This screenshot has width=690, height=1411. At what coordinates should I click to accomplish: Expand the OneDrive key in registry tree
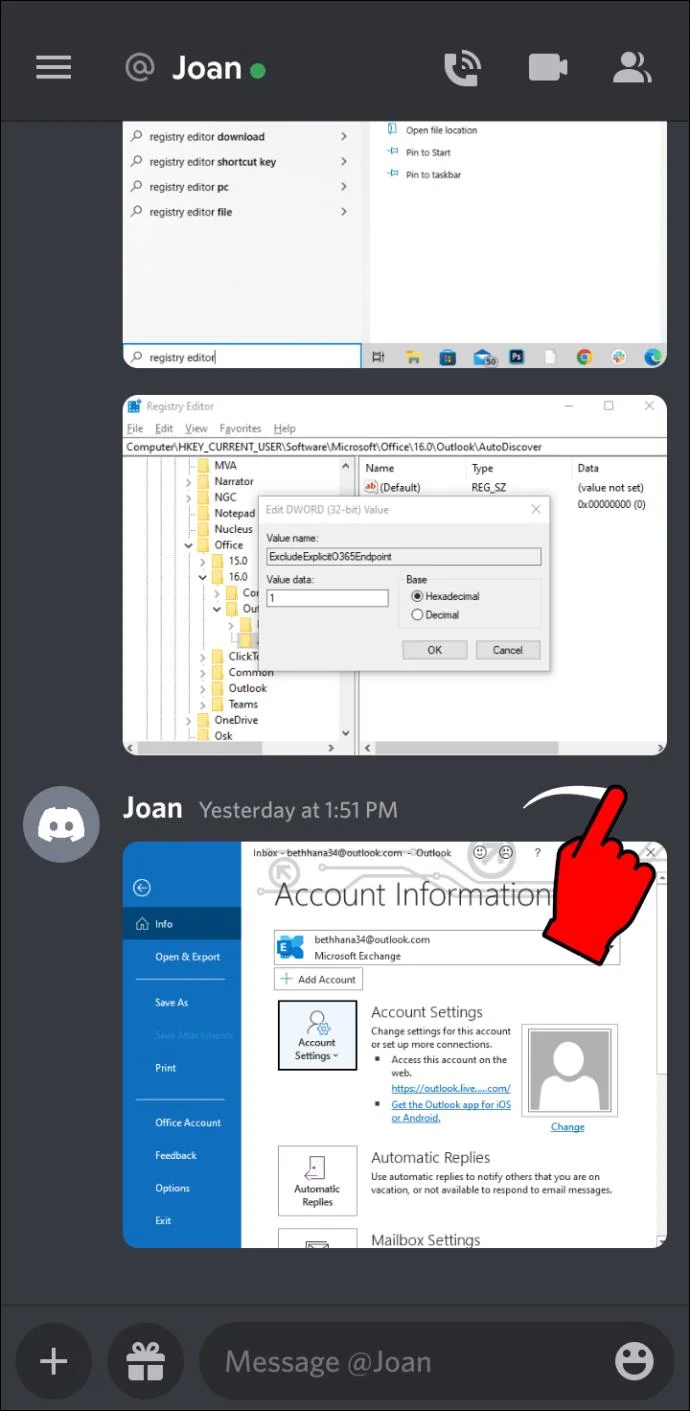188,720
